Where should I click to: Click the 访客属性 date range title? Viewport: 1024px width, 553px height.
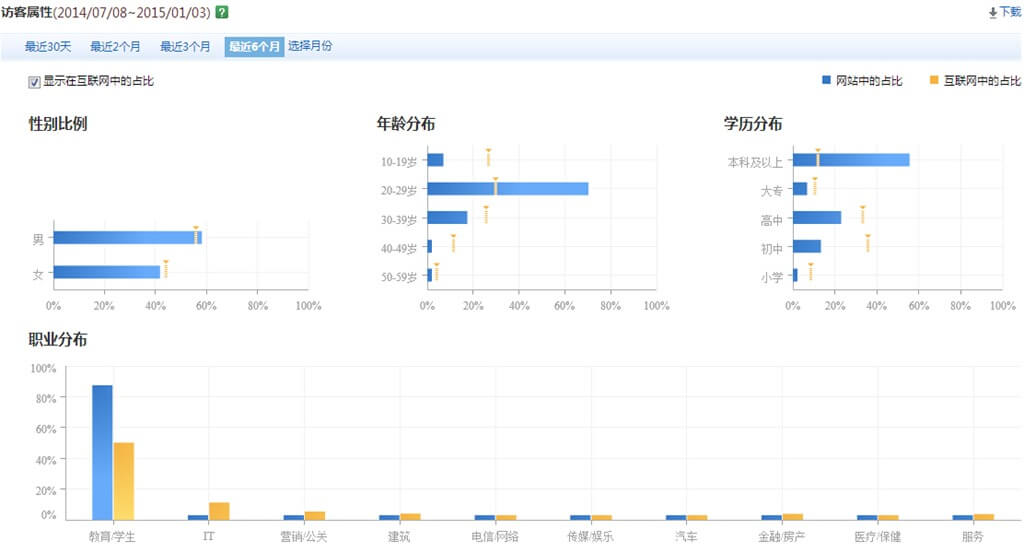[106, 12]
